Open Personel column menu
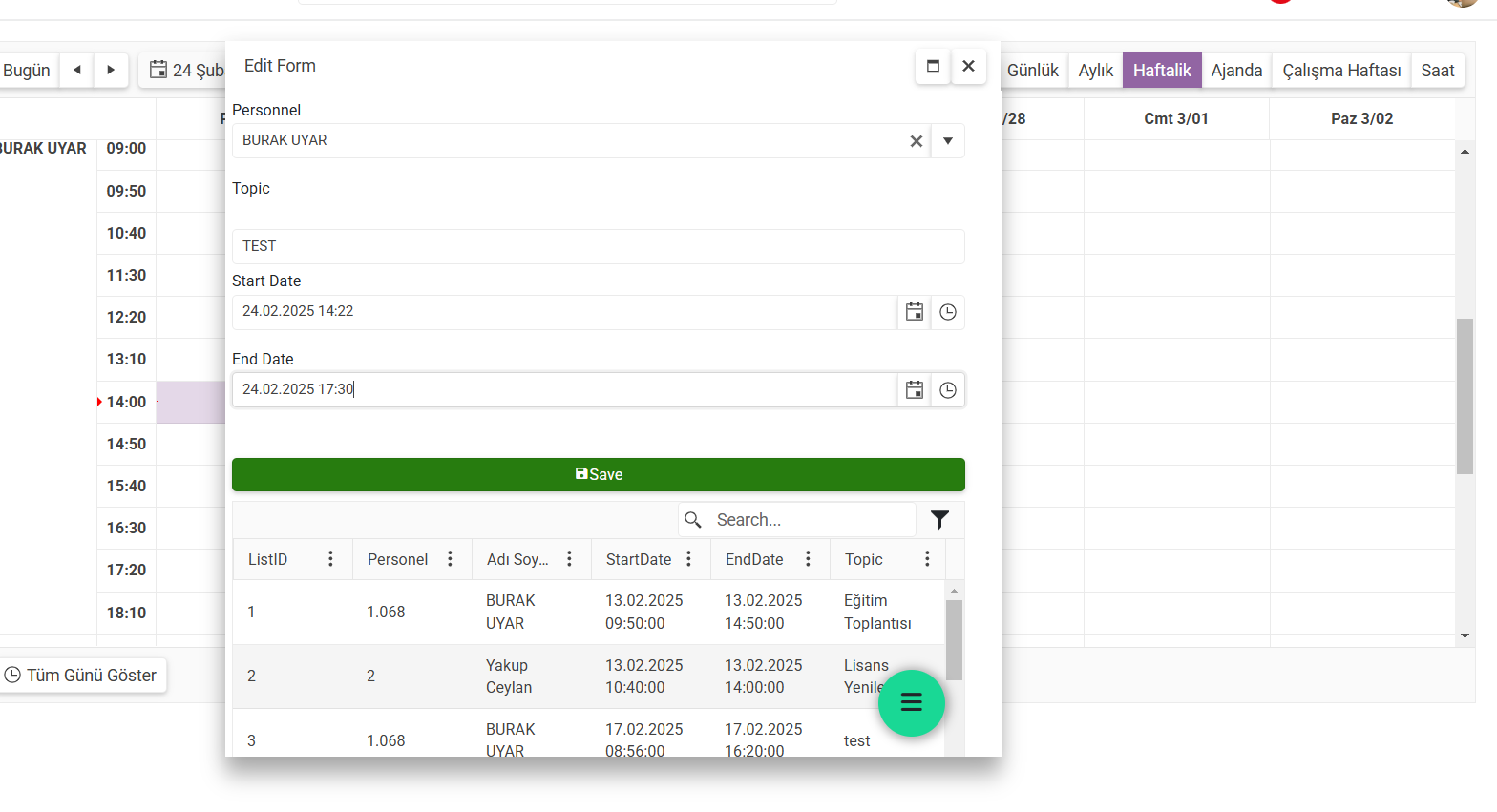This screenshot has width=1497, height=812. pos(450,559)
